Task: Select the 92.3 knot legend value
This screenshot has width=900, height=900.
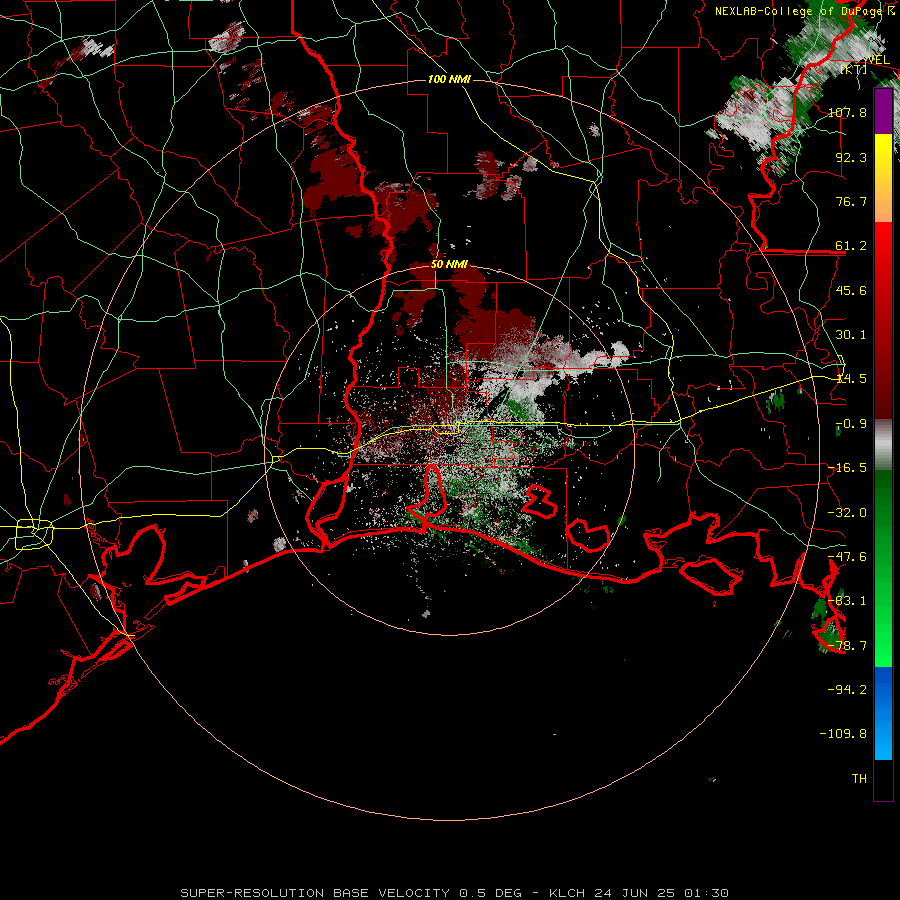Action: coord(851,157)
